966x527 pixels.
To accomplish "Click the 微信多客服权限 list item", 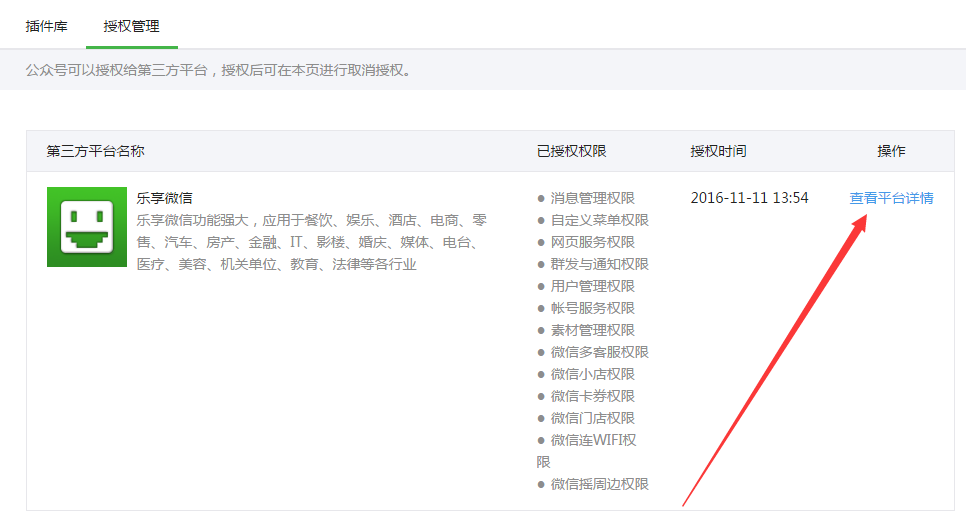I will 599,352.
